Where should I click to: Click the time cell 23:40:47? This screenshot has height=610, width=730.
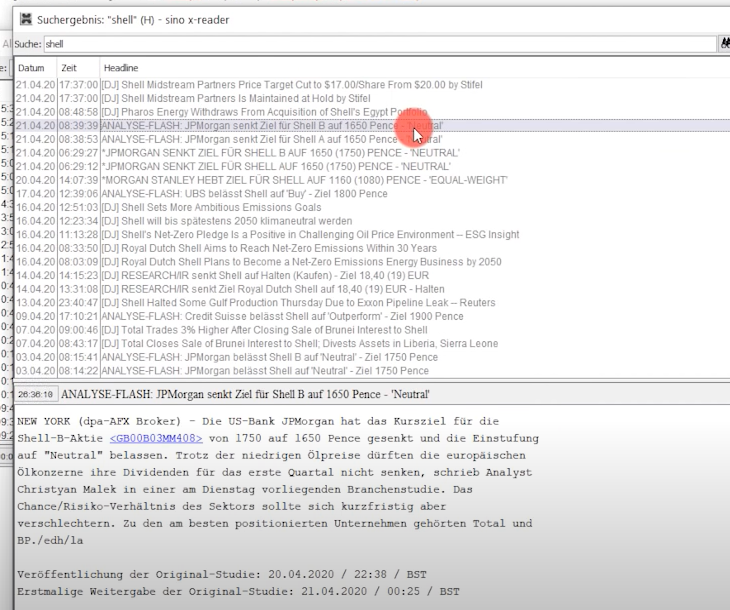(78, 303)
